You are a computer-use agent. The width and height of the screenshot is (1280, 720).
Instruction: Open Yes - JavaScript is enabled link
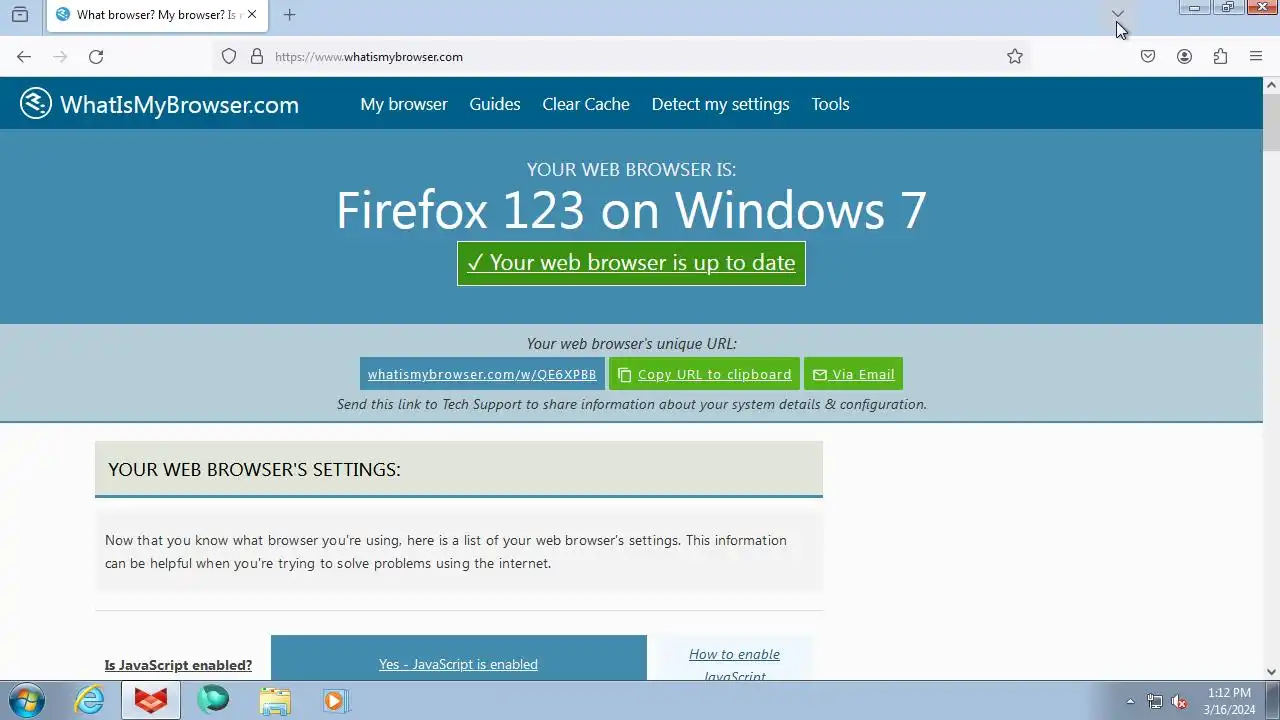pos(458,664)
